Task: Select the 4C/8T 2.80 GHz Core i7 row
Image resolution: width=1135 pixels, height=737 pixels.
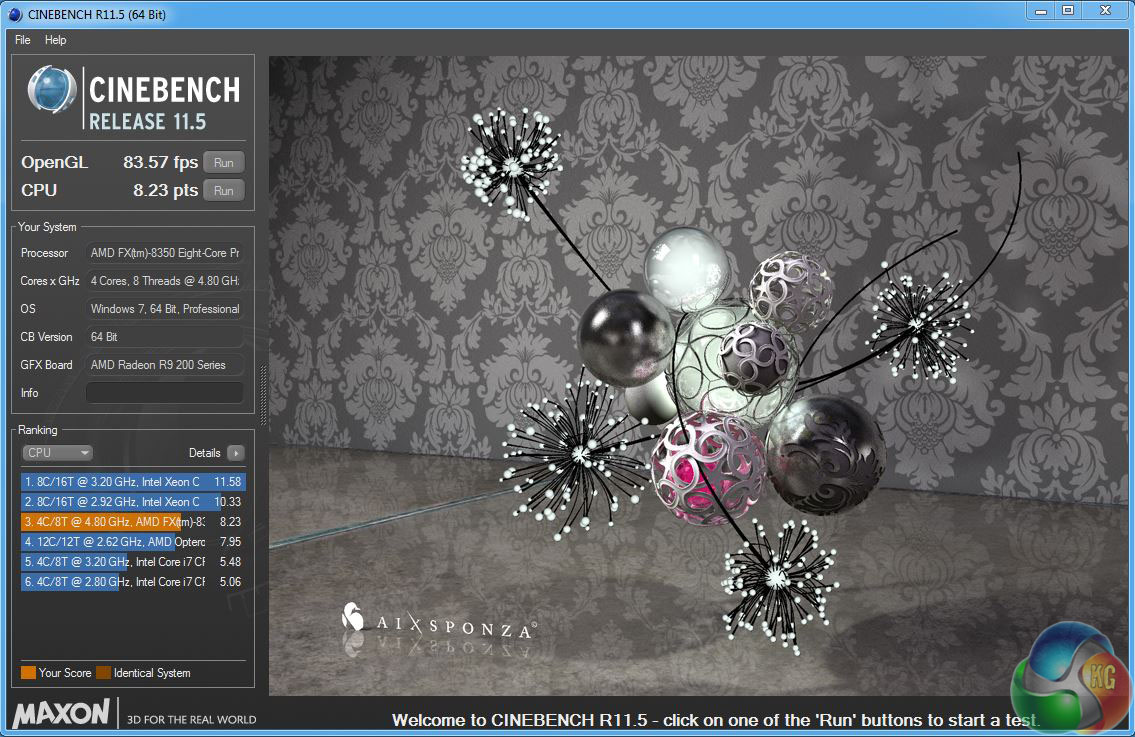Action: (x=132, y=582)
